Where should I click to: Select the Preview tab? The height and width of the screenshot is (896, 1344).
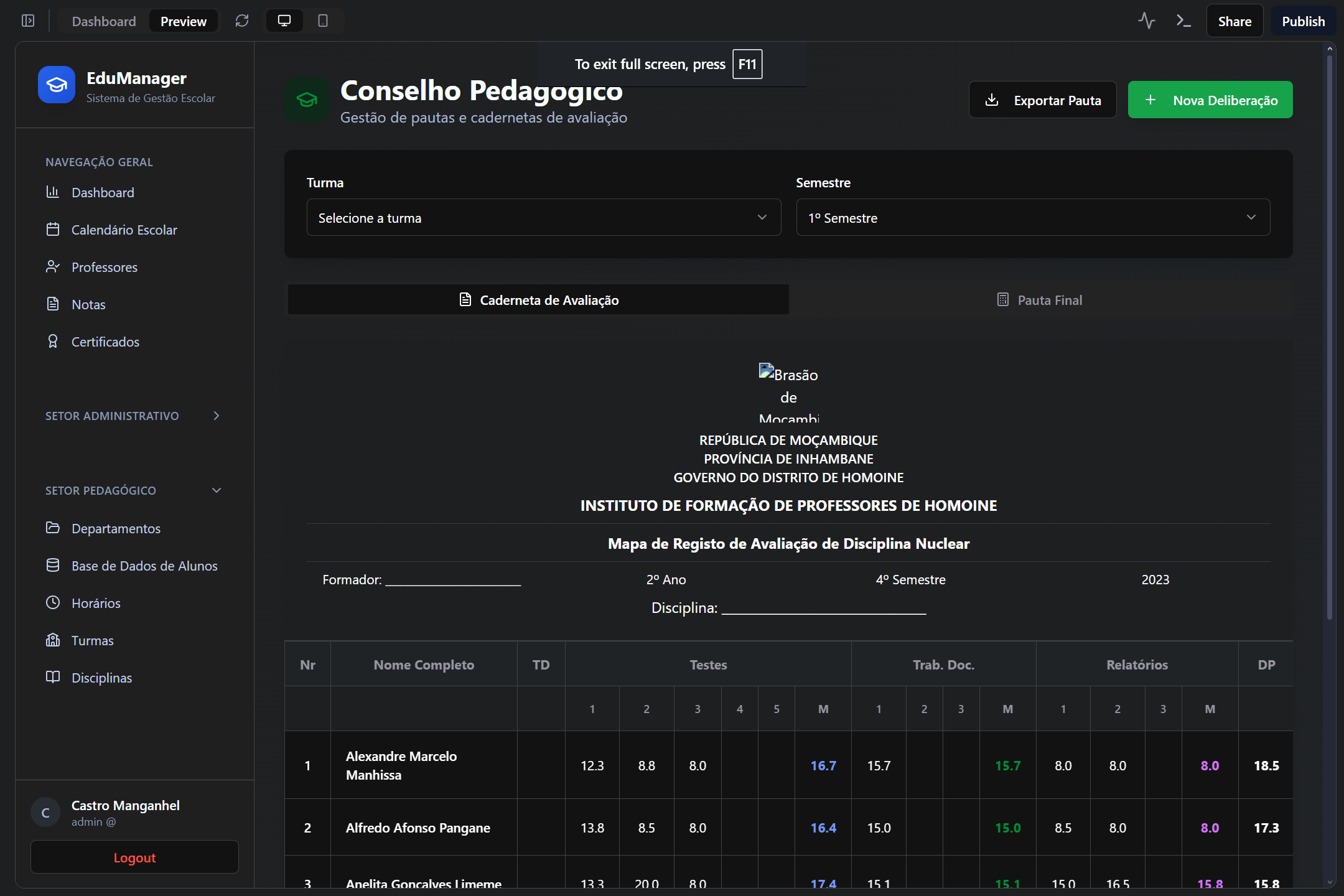coord(184,21)
